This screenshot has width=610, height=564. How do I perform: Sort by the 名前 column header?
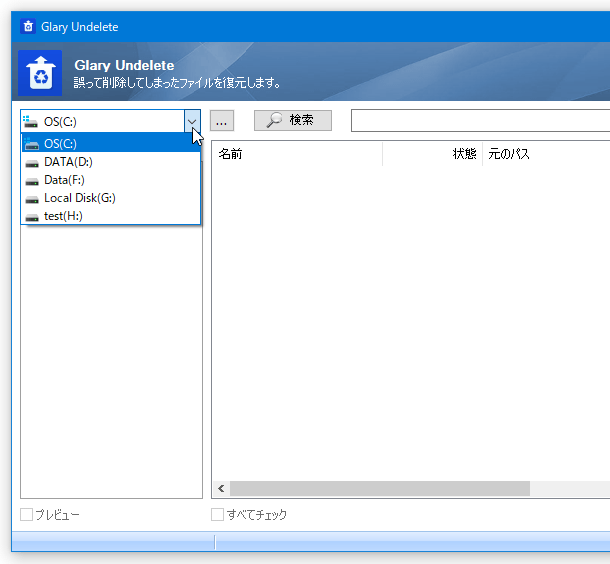point(297,154)
